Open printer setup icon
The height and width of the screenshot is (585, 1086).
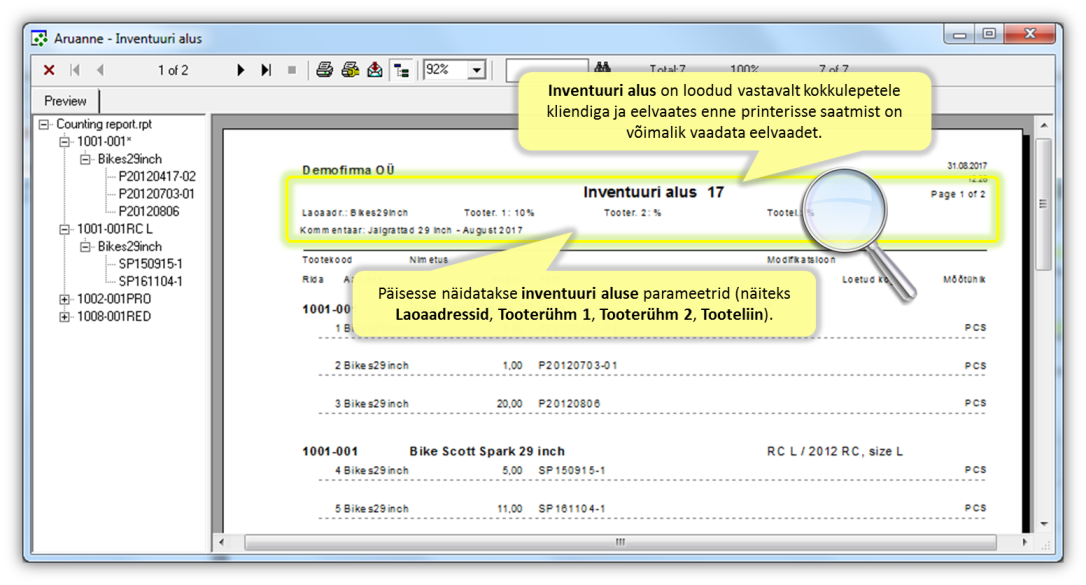[x=349, y=70]
